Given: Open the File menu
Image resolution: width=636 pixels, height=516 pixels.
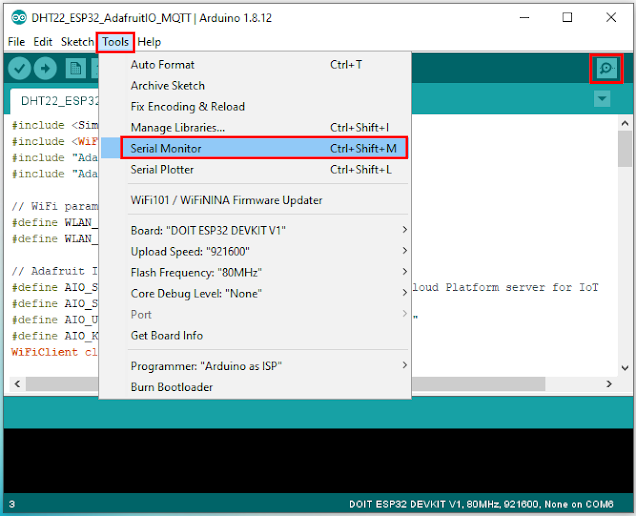Looking at the screenshot, I should click(x=16, y=42).
